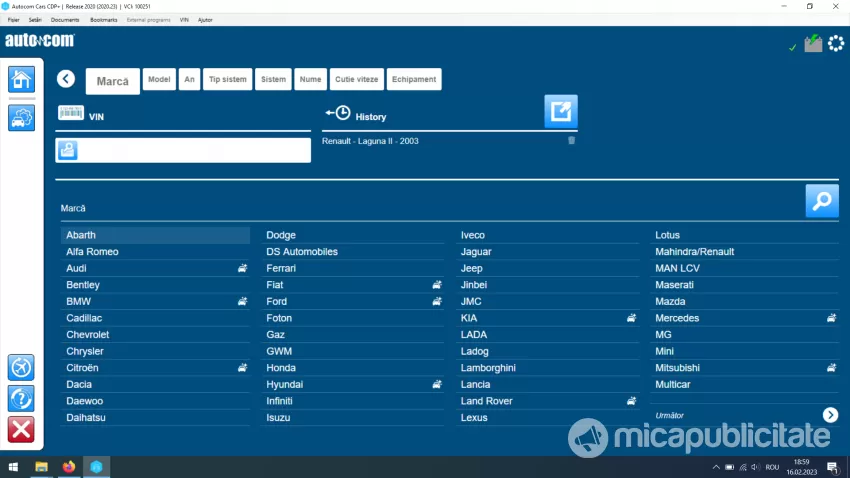Open Windows Start menu

14,467
